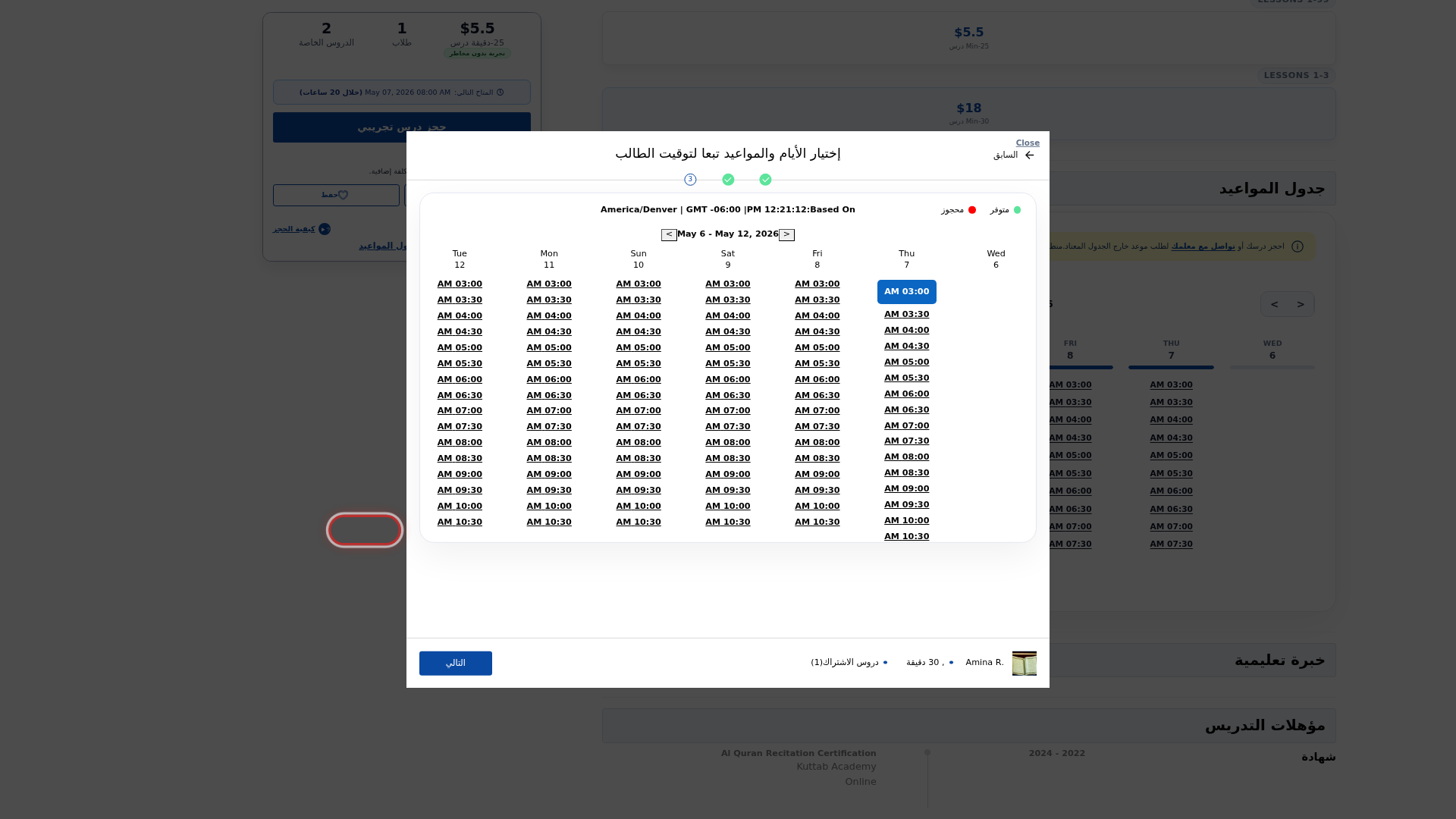Pick Thu 7 at 08:00 AM in dialog

(x=907, y=457)
